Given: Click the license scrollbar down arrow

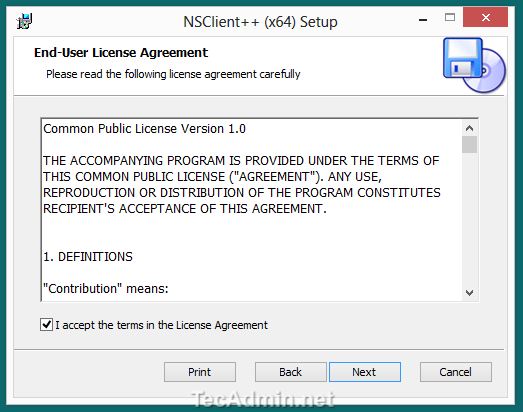Looking at the screenshot, I should pos(469,293).
